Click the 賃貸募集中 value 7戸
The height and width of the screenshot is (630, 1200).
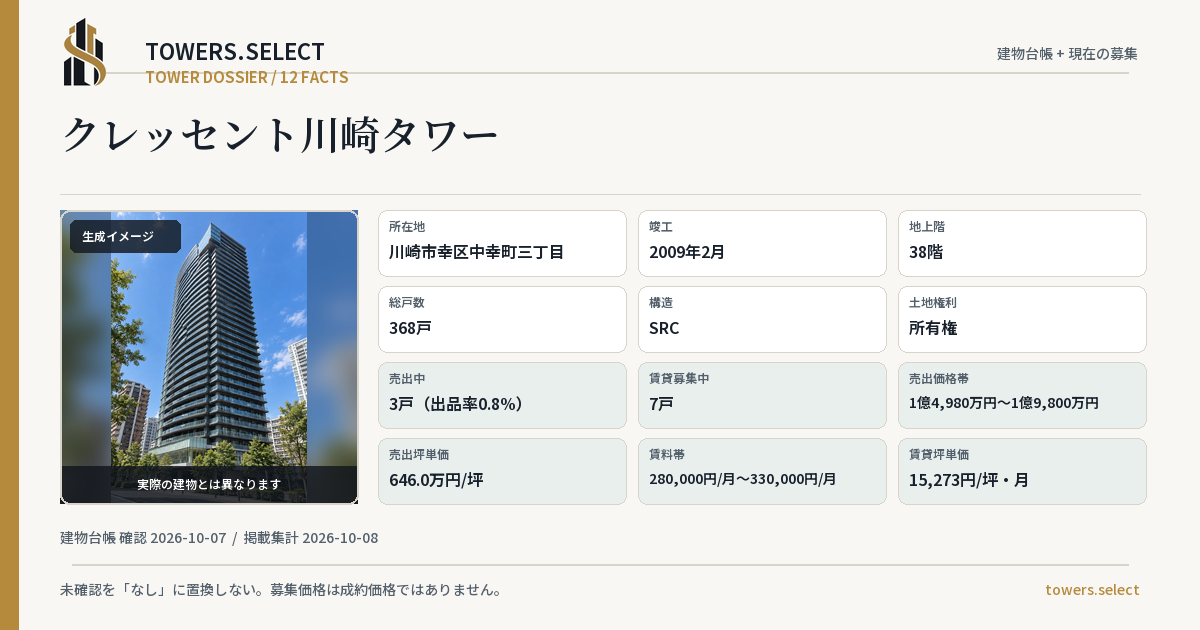coord(661,404)
